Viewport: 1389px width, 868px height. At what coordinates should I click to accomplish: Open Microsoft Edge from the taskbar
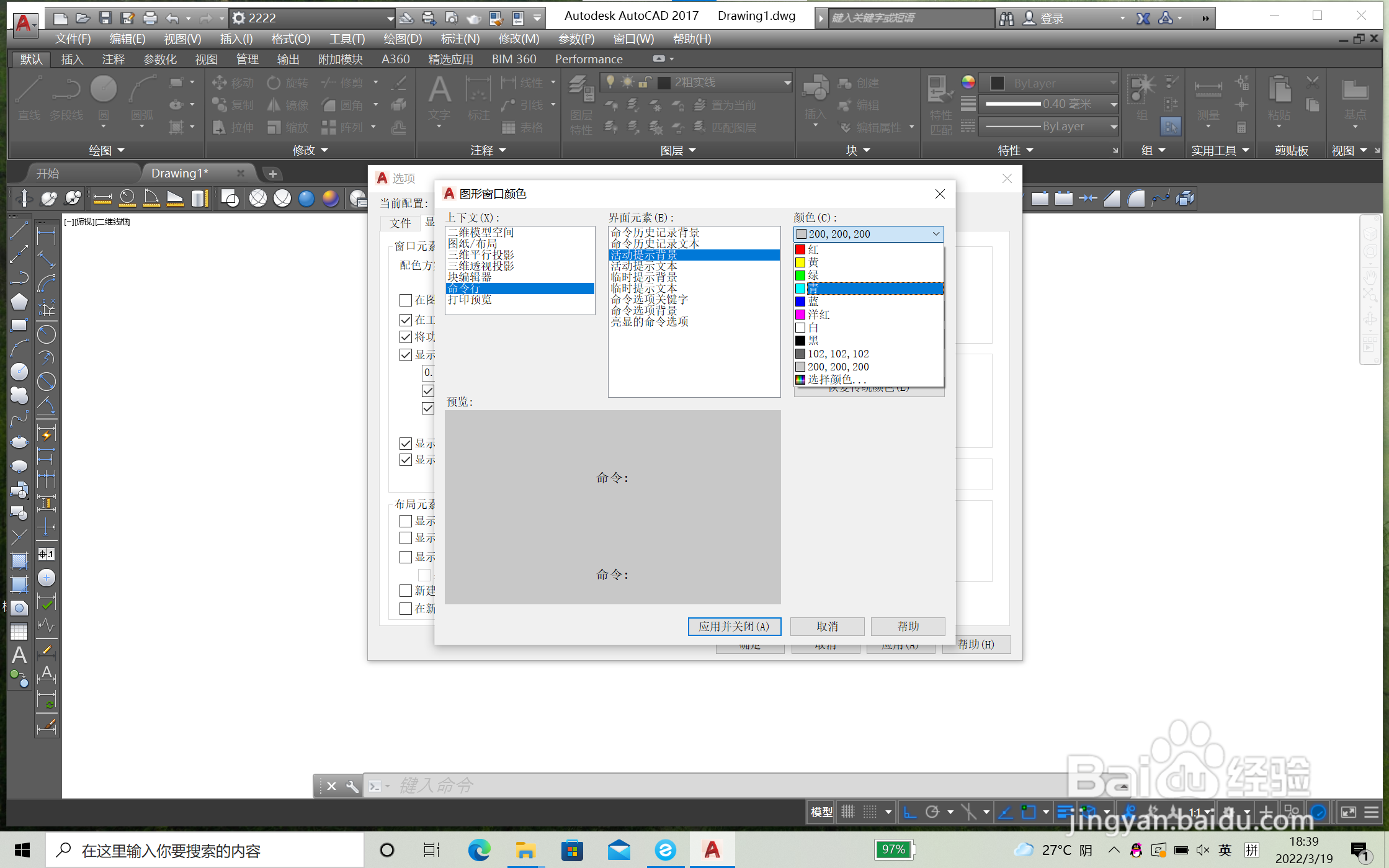click(479, 849)
